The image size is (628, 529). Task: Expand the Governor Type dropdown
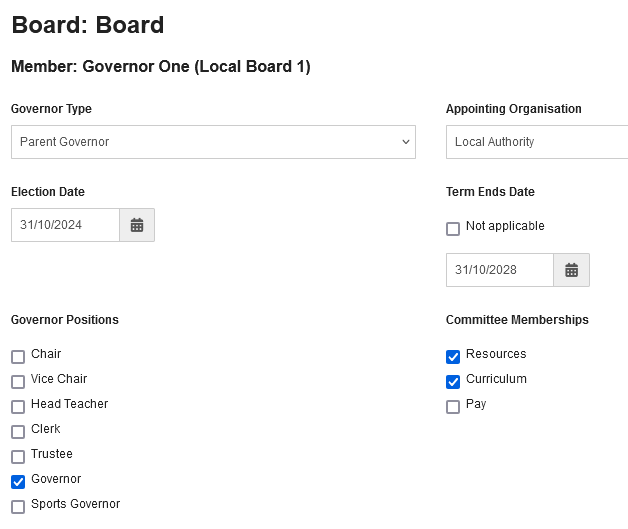213,142
